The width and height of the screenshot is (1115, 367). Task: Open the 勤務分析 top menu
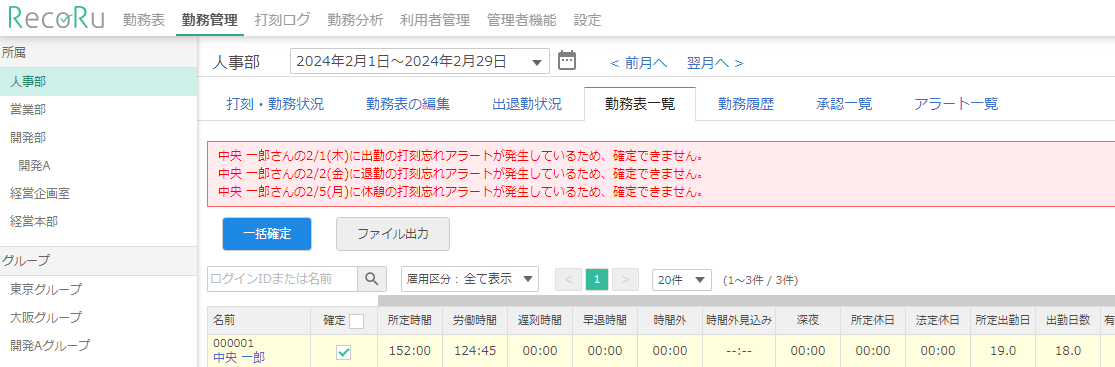tap(355, 20)
